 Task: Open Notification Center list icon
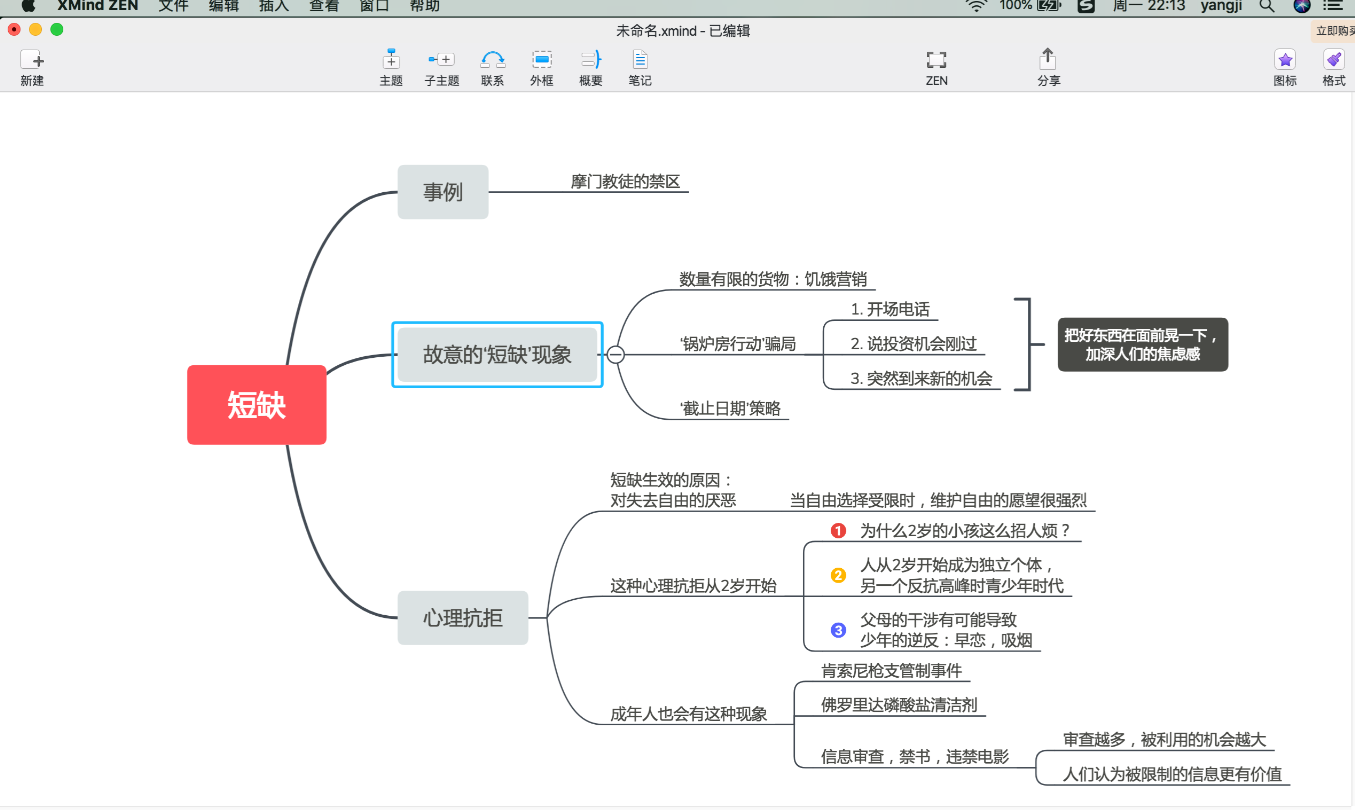(1333, 5)
